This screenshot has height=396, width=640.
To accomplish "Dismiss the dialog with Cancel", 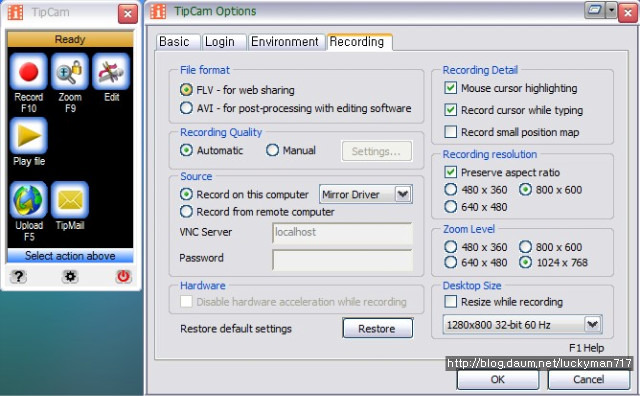I will (x=588, y=380).
